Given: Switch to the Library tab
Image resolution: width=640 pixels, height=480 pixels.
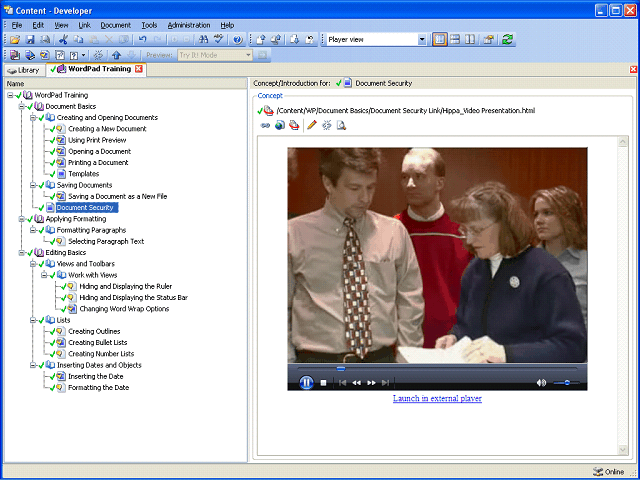Looking at the screenshot, I should 24,69.
